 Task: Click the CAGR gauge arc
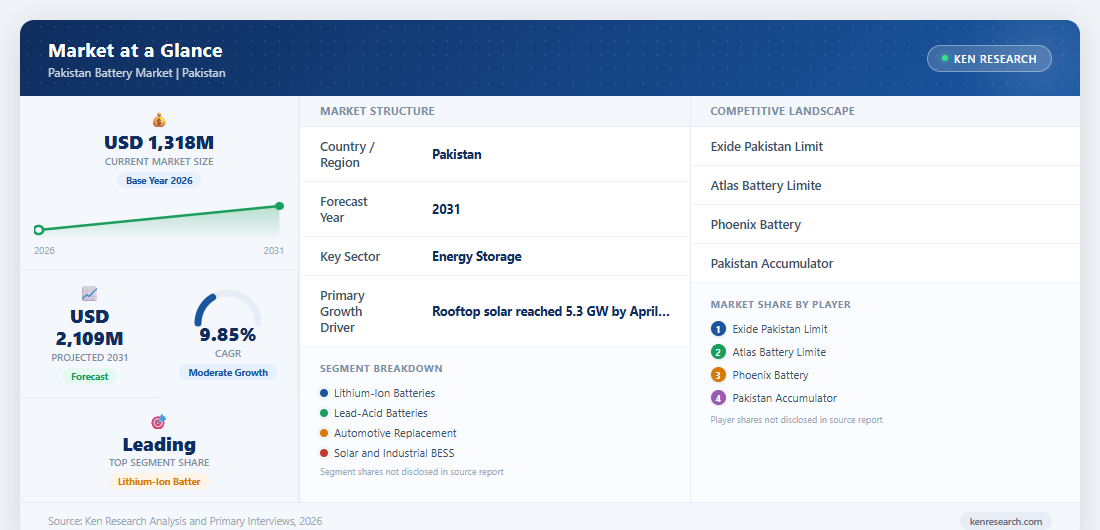tap(227, 307)
